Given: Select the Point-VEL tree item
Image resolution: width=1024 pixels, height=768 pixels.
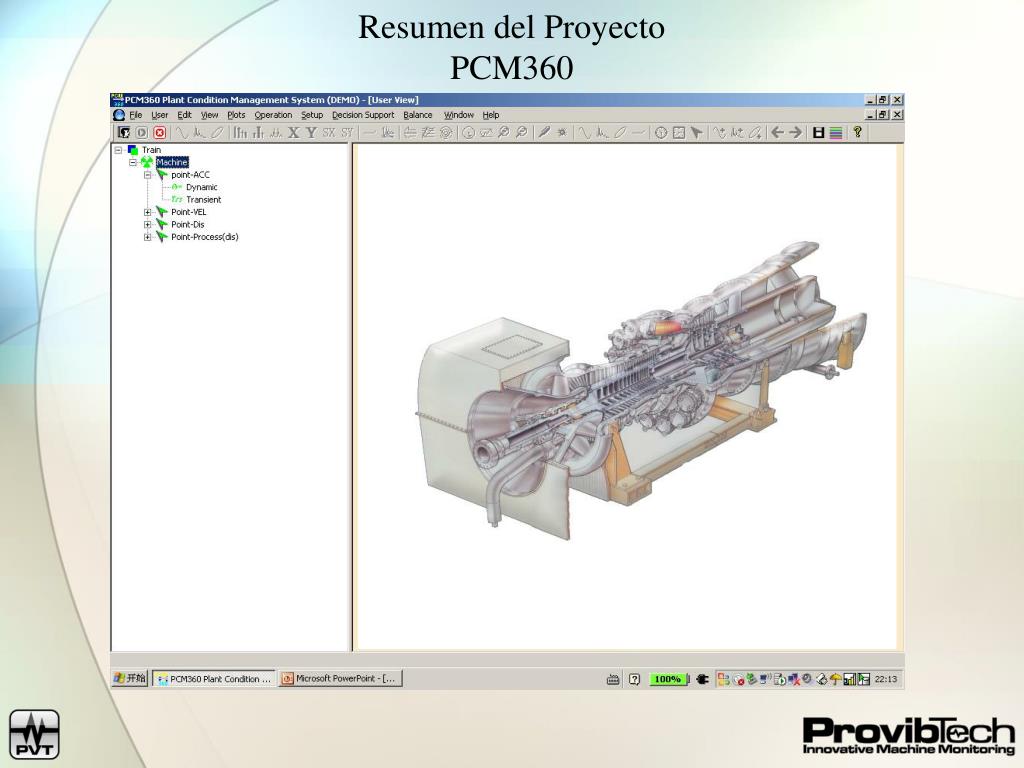Looking at the screenshot, I should [189, 212].
